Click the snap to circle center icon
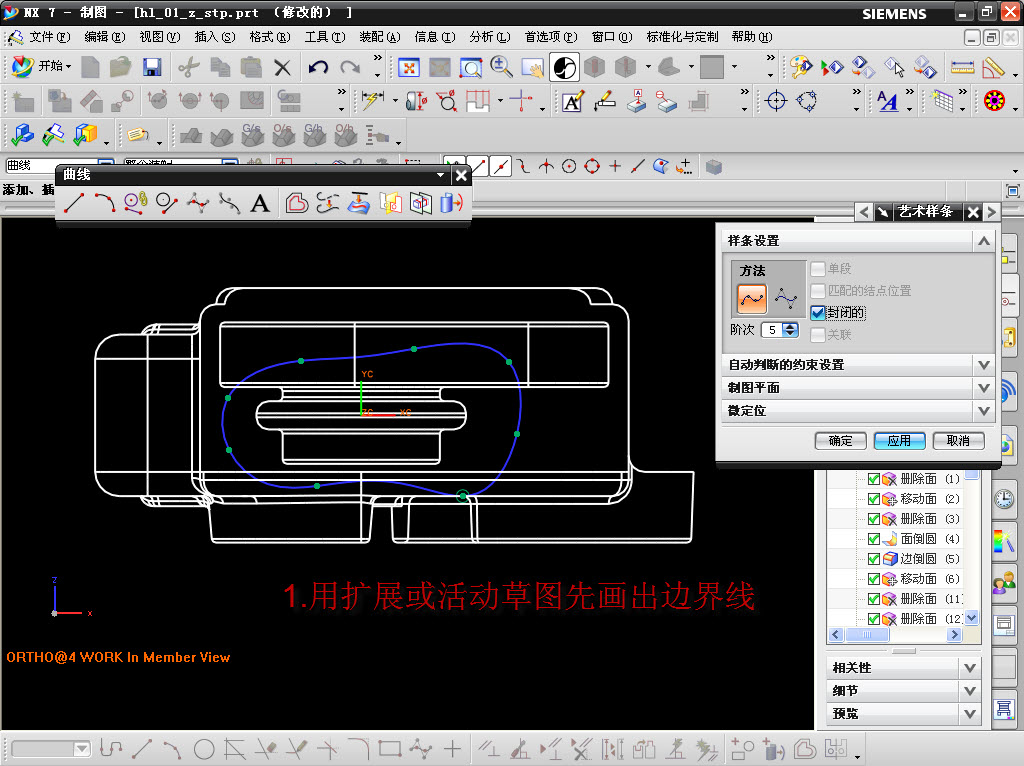1024x766 pixels. [x=569, y=167]
